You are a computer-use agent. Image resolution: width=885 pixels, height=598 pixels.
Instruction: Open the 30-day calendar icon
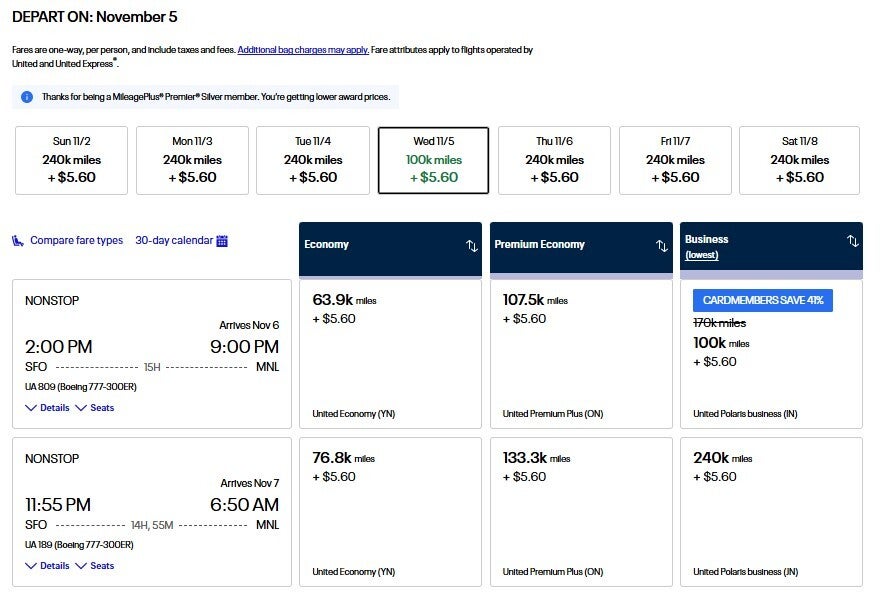222,241
